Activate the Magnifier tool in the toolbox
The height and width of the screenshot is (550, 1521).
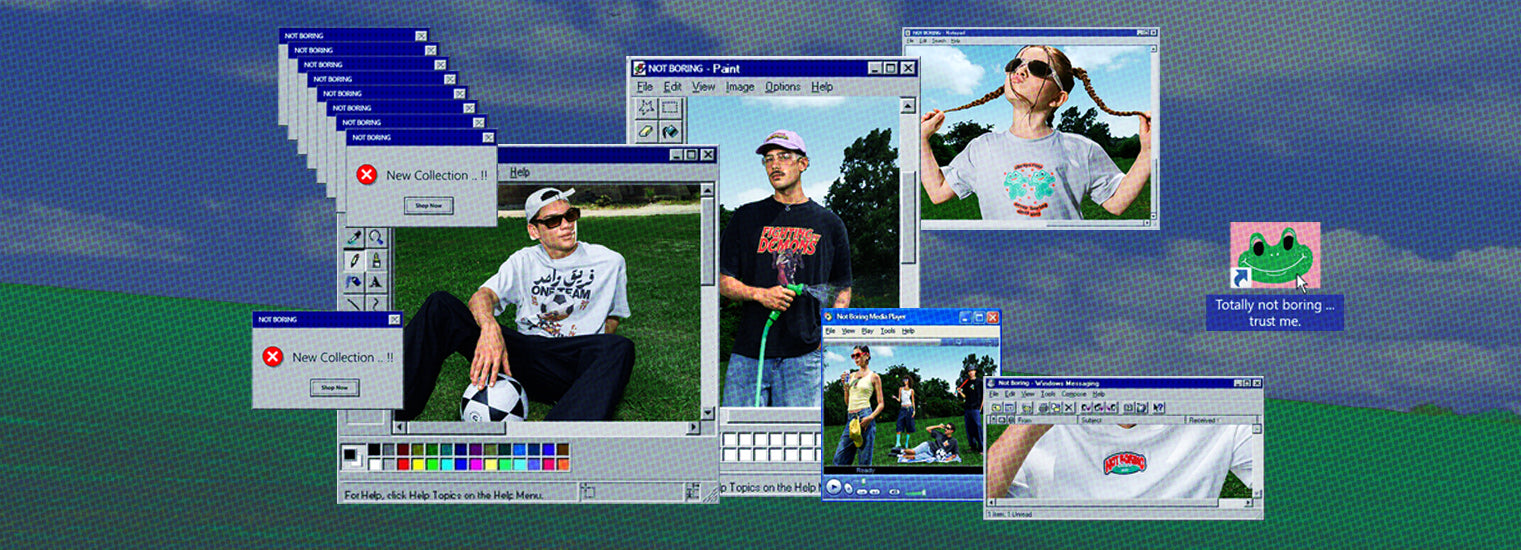[376, 237]
